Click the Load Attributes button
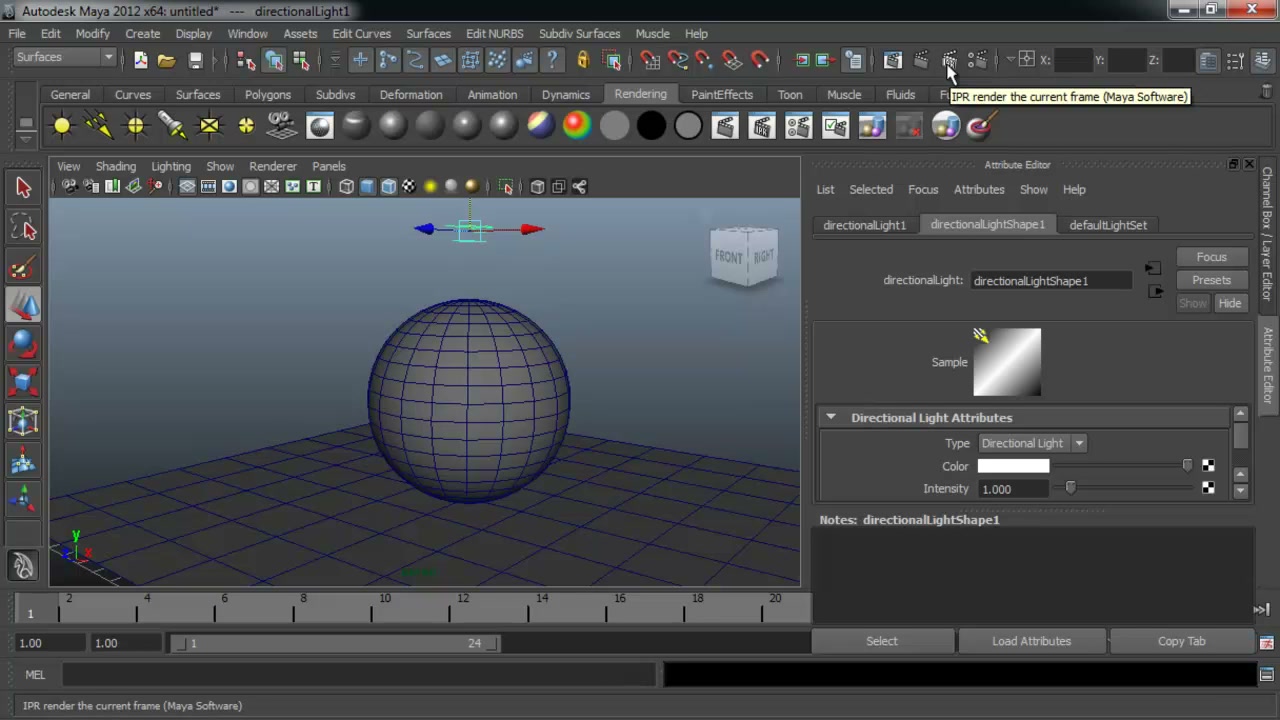1280x720 pixels. pyautogui.click(x=1031, y=641)
